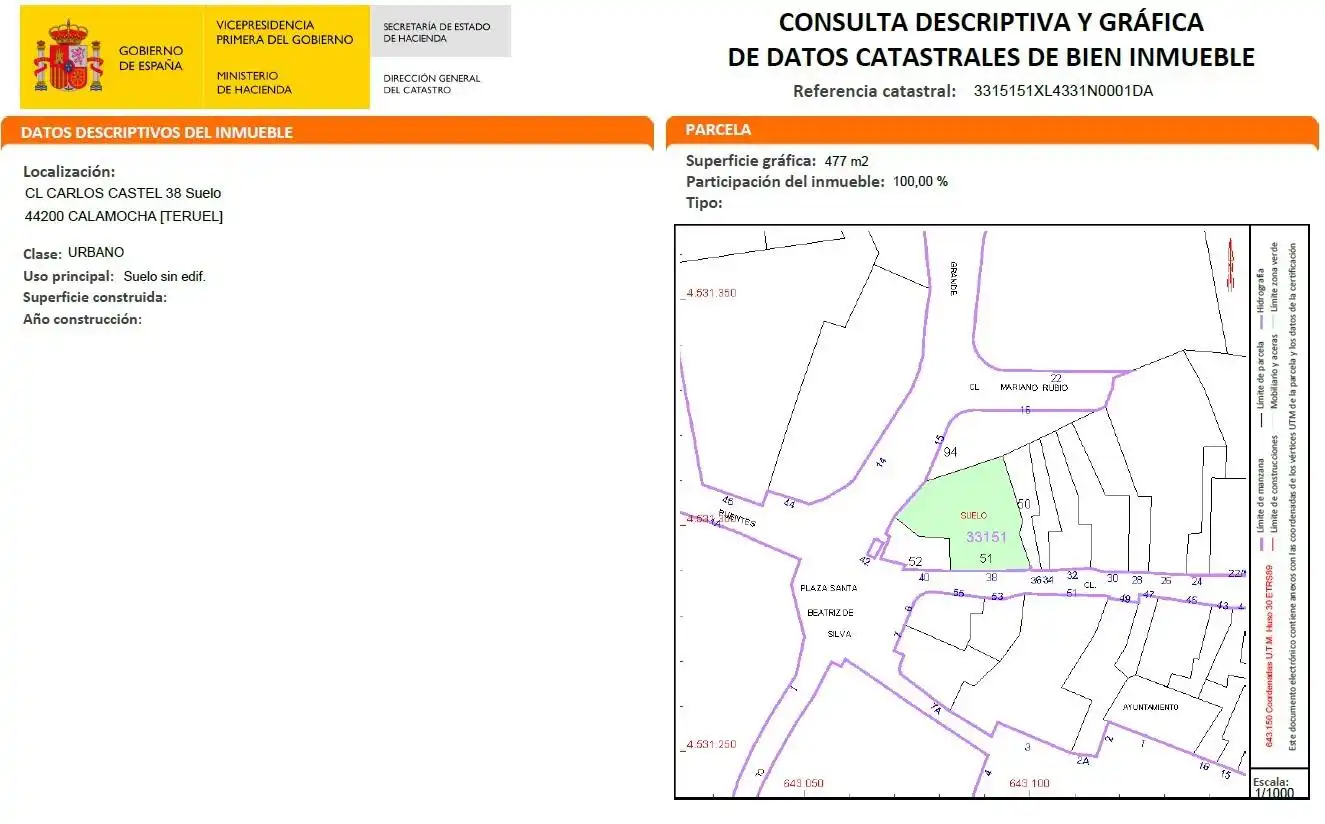1325x824 pixels.
Task: Click street number 2A on map
Action: pyautogui.click(x=1082, y=760)
